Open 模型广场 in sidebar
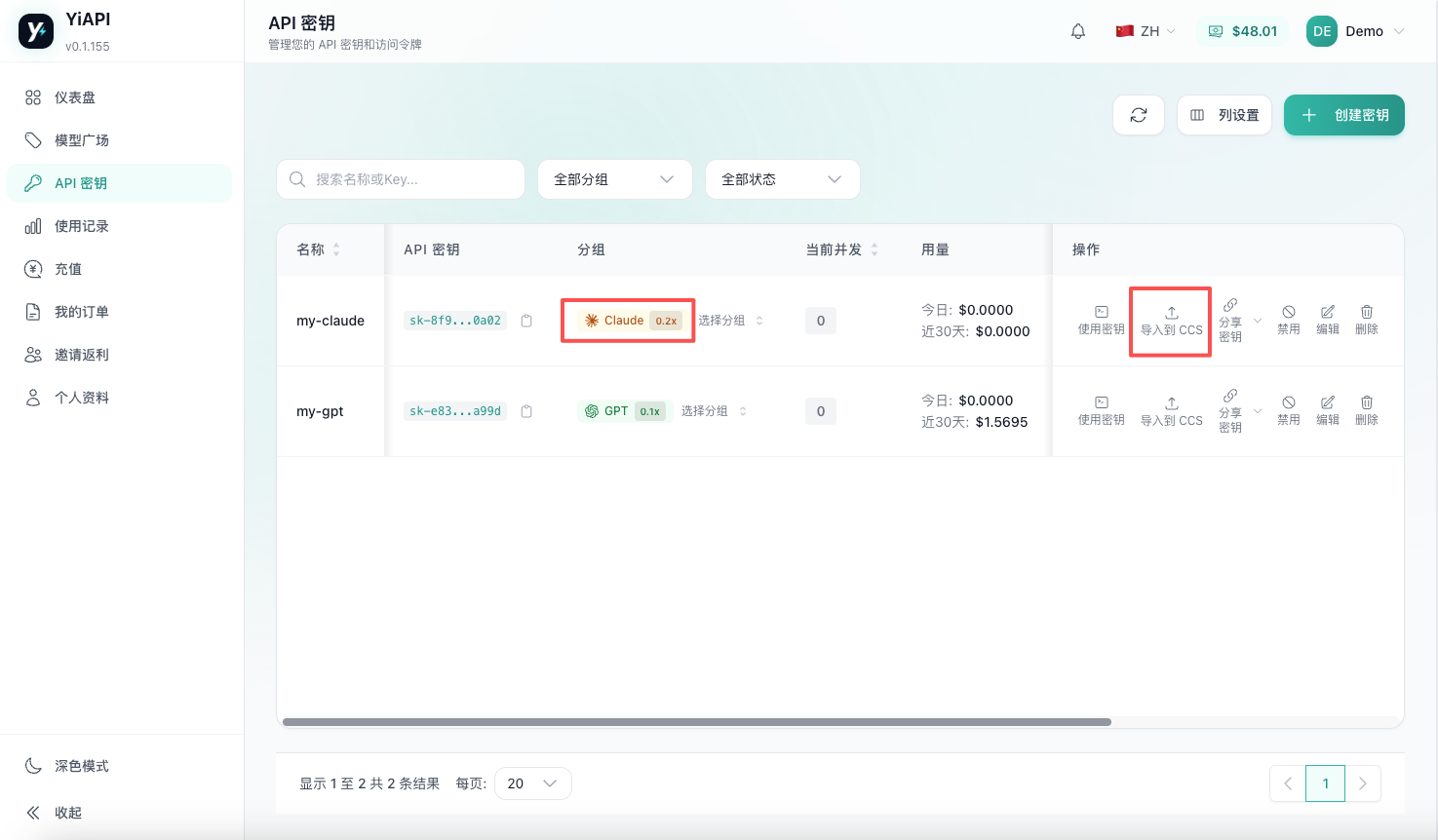 pos(119,140)
